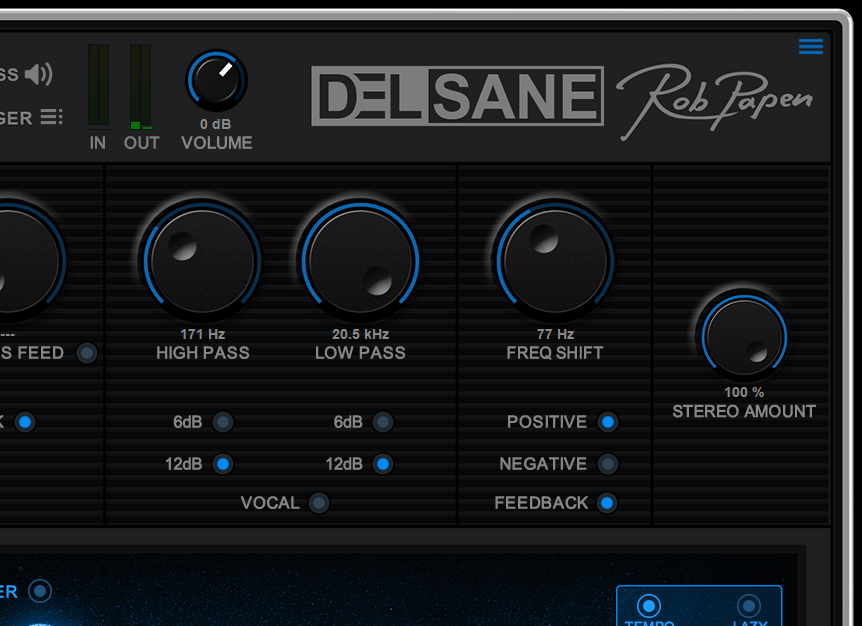Click the Rob Papen signature logo
Viewport: 862px width, 626px height.
715,101
